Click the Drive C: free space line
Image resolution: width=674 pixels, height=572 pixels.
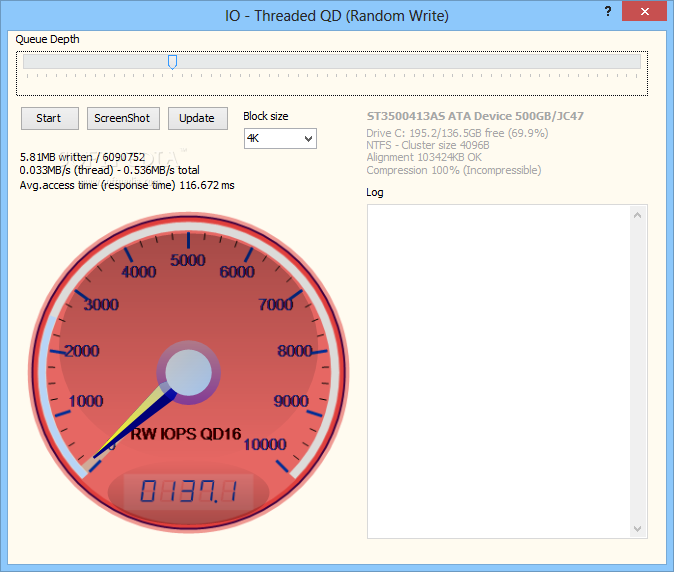click(x=457, y=133)
